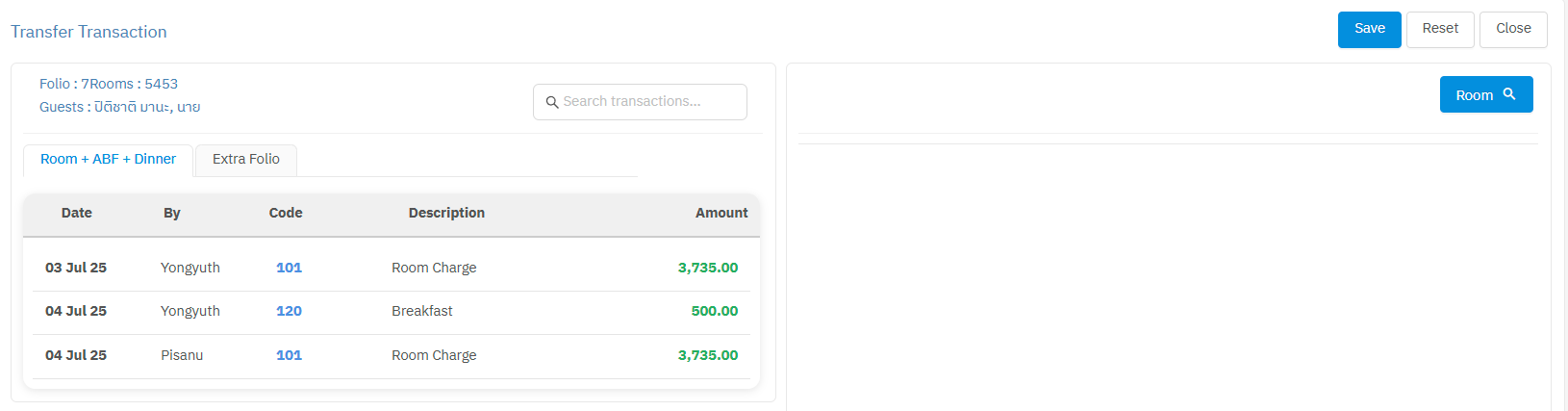Image resolution: width=1568 pixels, height=411 pixels.
Task: Click the Code column header
Action: (x=286, y=213)
